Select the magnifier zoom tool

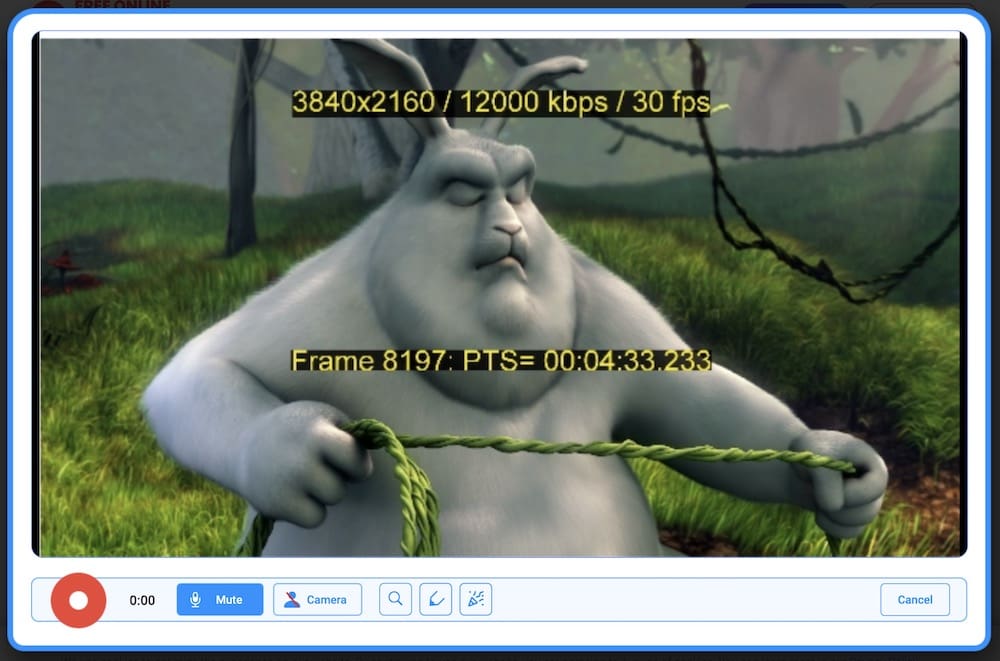click(395, 600)
